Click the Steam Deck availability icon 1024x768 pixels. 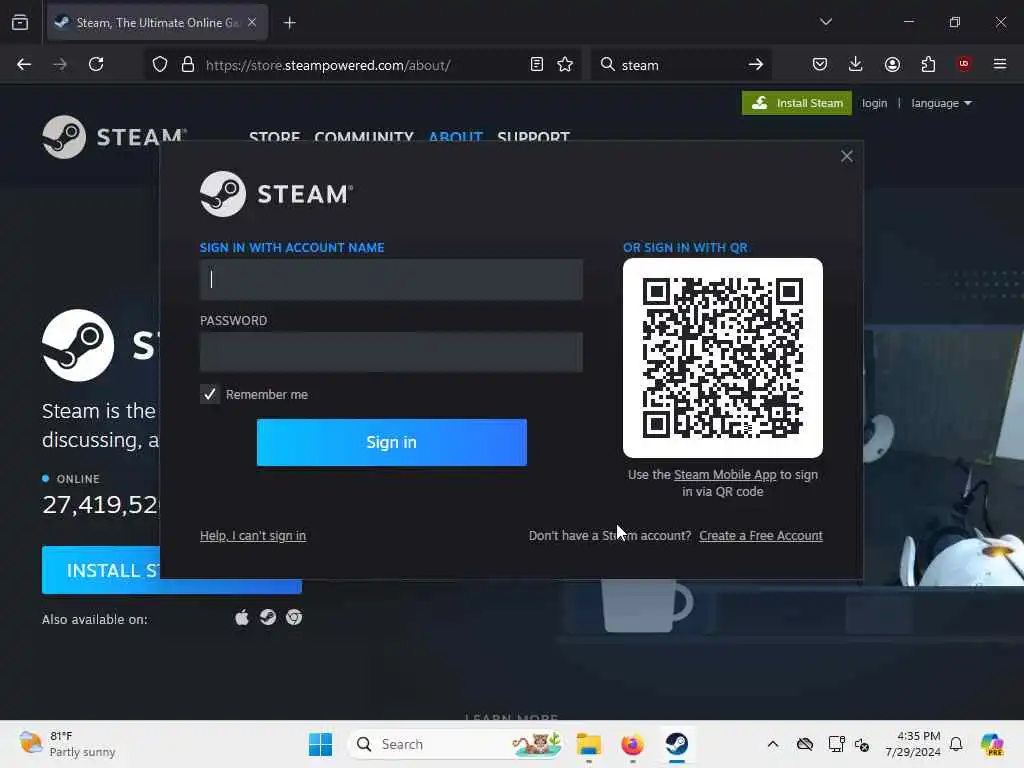pyautogui.click(x=268, y=618)
